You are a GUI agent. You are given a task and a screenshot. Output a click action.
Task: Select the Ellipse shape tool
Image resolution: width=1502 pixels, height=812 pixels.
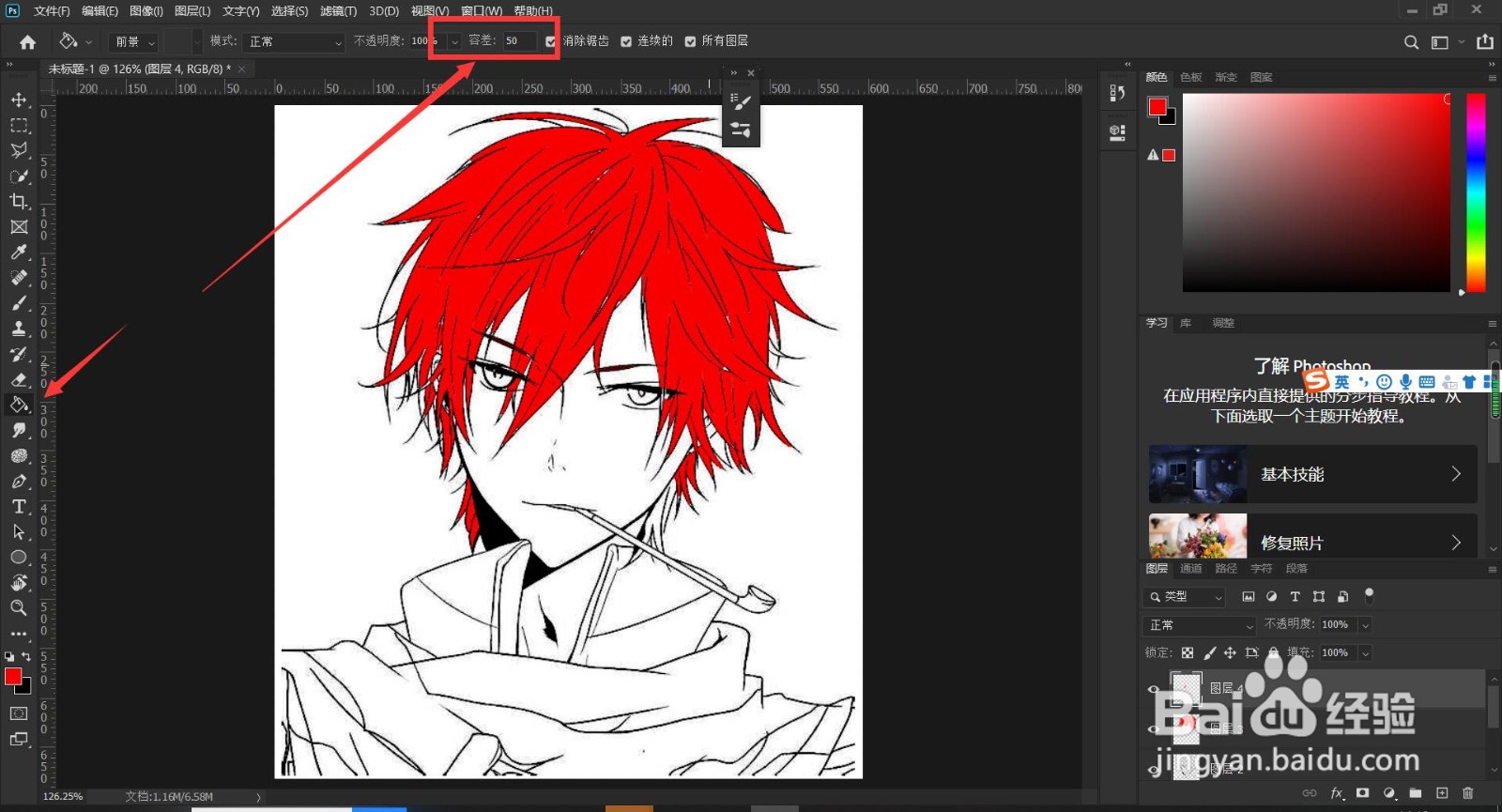point(19,557)
